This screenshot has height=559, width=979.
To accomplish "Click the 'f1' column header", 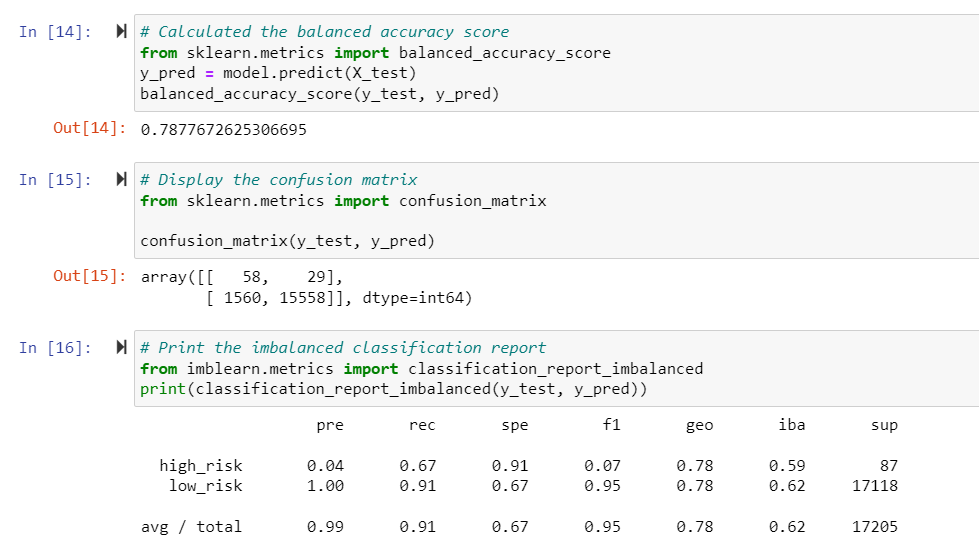I will click(x=611, y=425).
